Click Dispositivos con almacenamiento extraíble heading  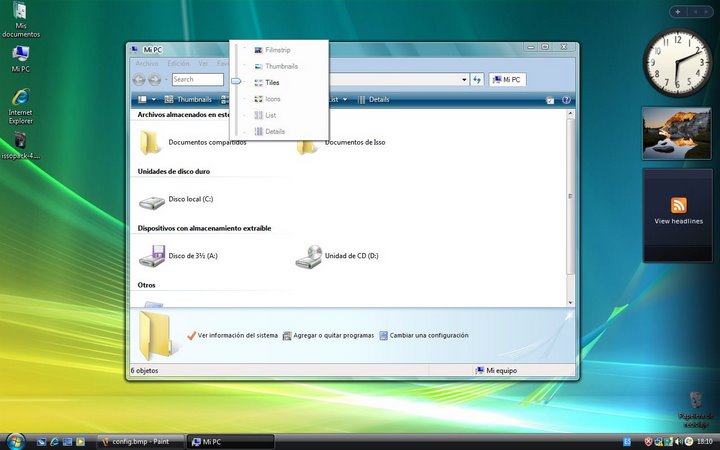[204, 228]
